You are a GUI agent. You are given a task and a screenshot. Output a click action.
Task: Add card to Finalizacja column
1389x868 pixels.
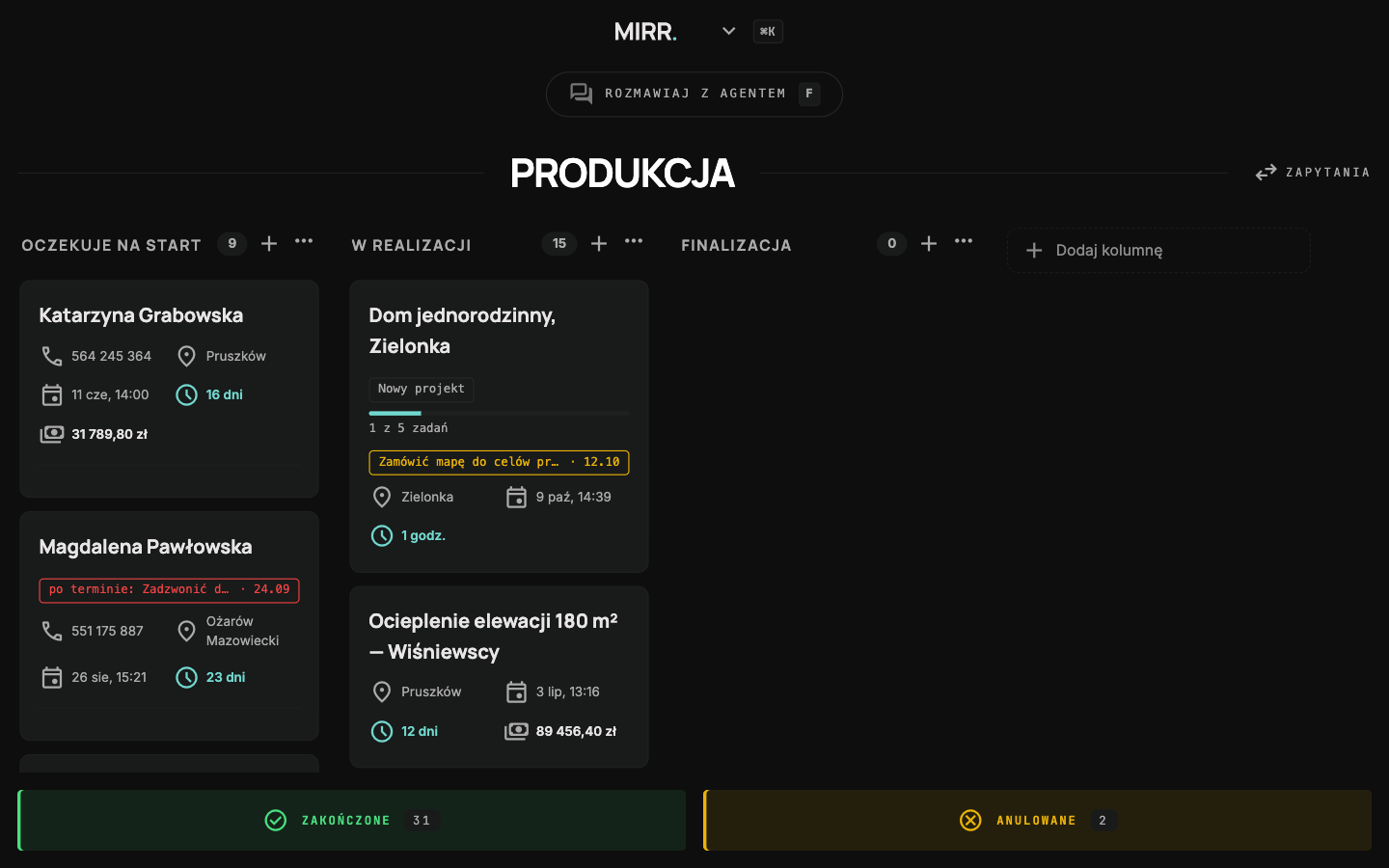[929, 243]
